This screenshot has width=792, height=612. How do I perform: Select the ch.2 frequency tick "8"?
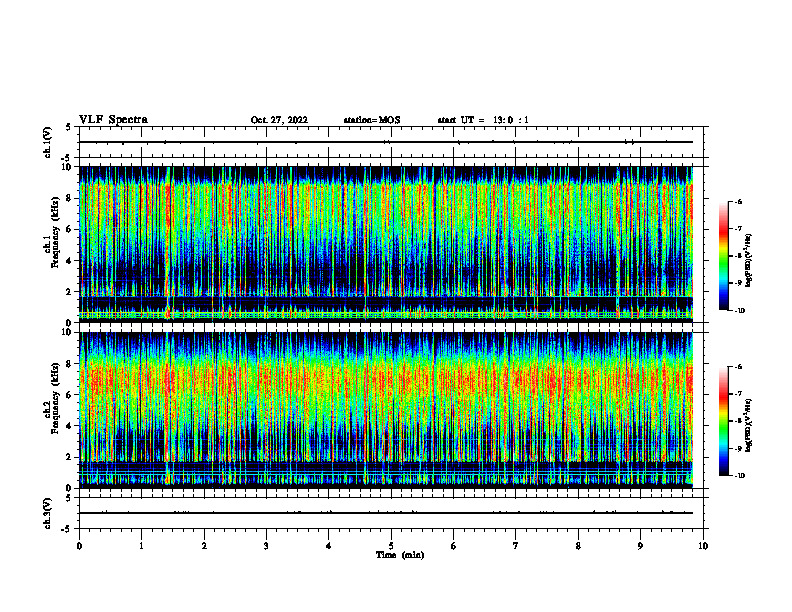(x=69, y=364)
